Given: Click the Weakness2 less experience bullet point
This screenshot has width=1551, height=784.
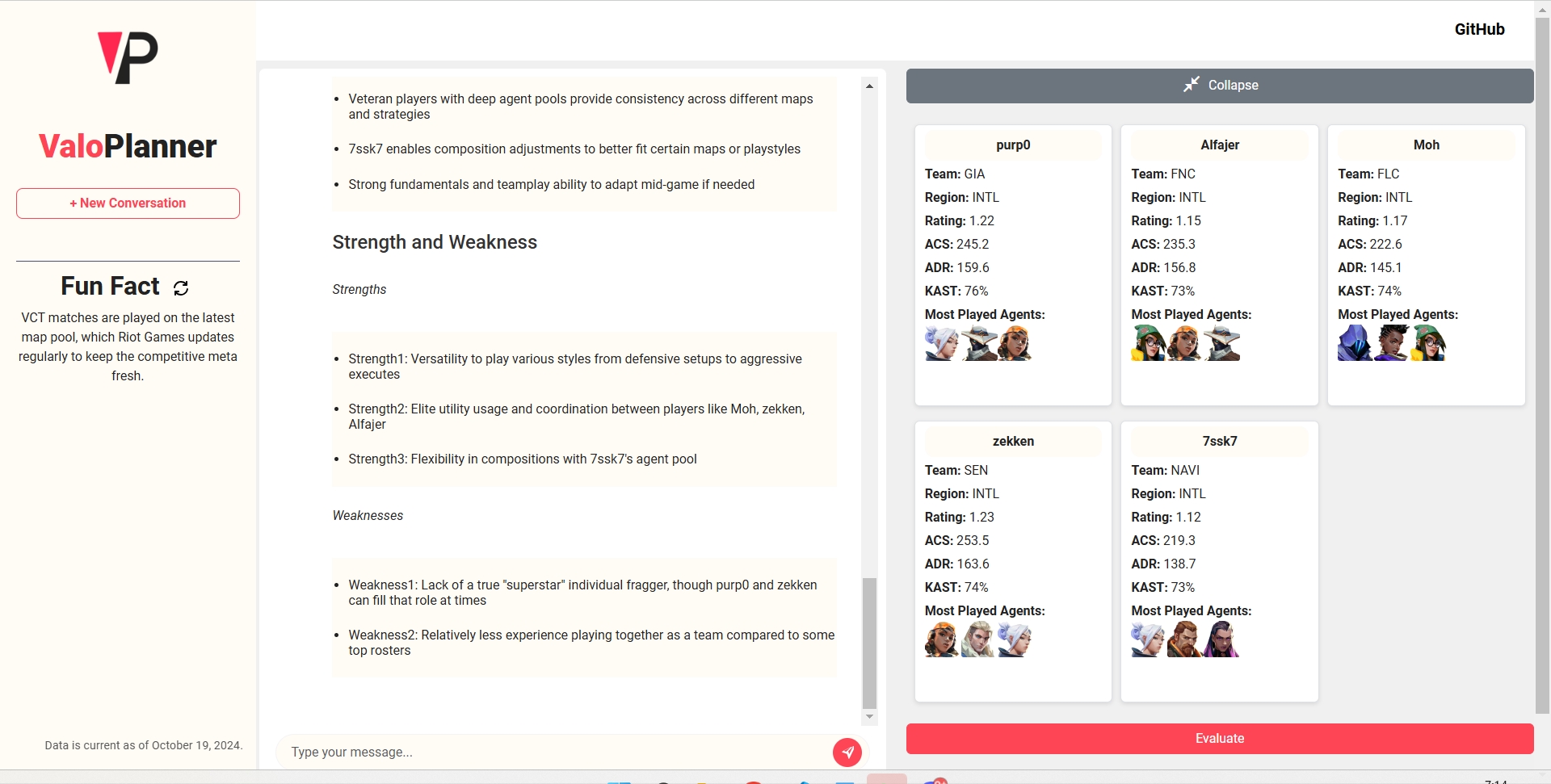Looking at the screenshot, I should coord(591,643).
